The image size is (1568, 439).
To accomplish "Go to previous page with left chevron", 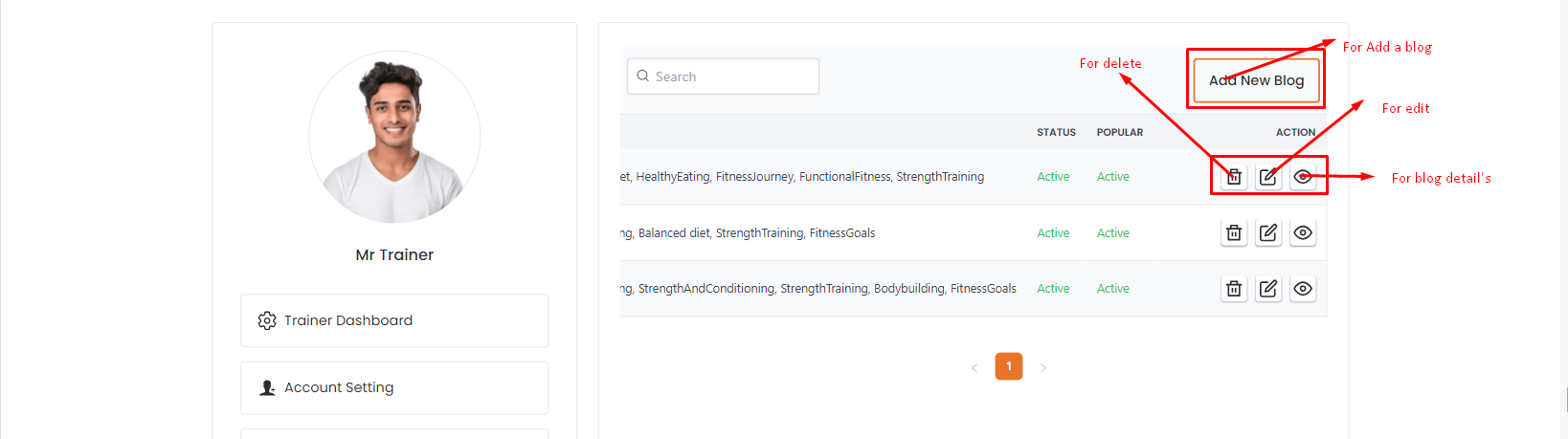I will tap(974, 367).
